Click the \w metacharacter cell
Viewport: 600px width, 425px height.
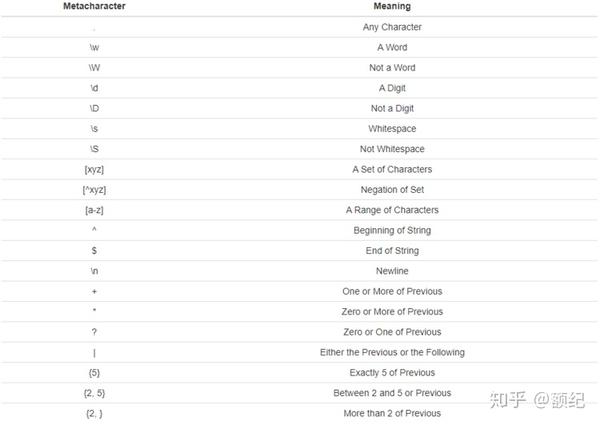pos(93,47)
